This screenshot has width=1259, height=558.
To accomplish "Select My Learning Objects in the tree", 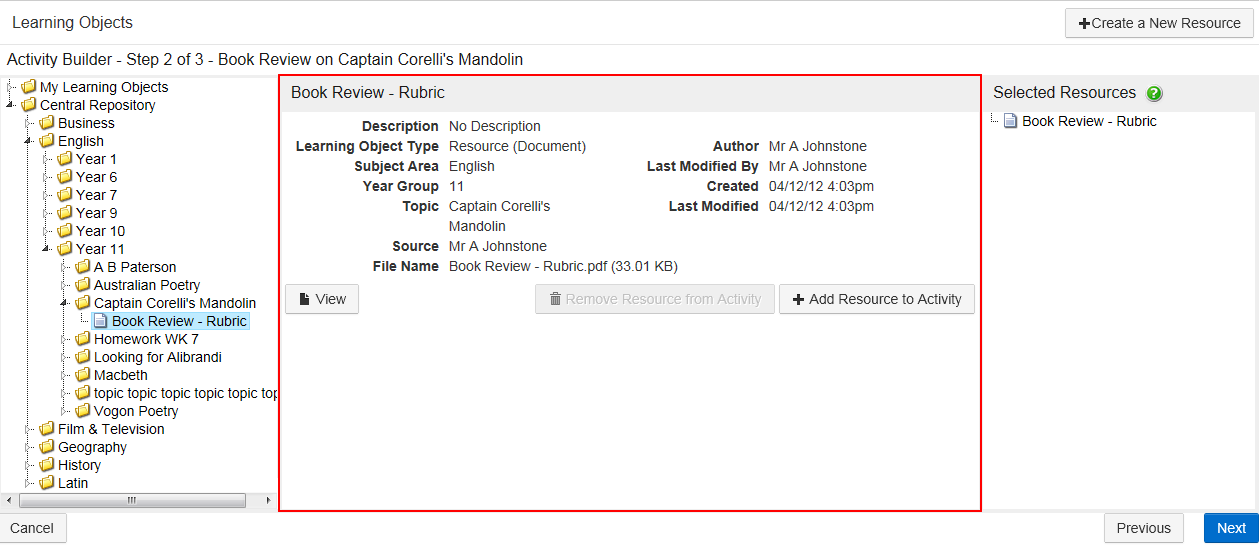I will pos(104,87).
